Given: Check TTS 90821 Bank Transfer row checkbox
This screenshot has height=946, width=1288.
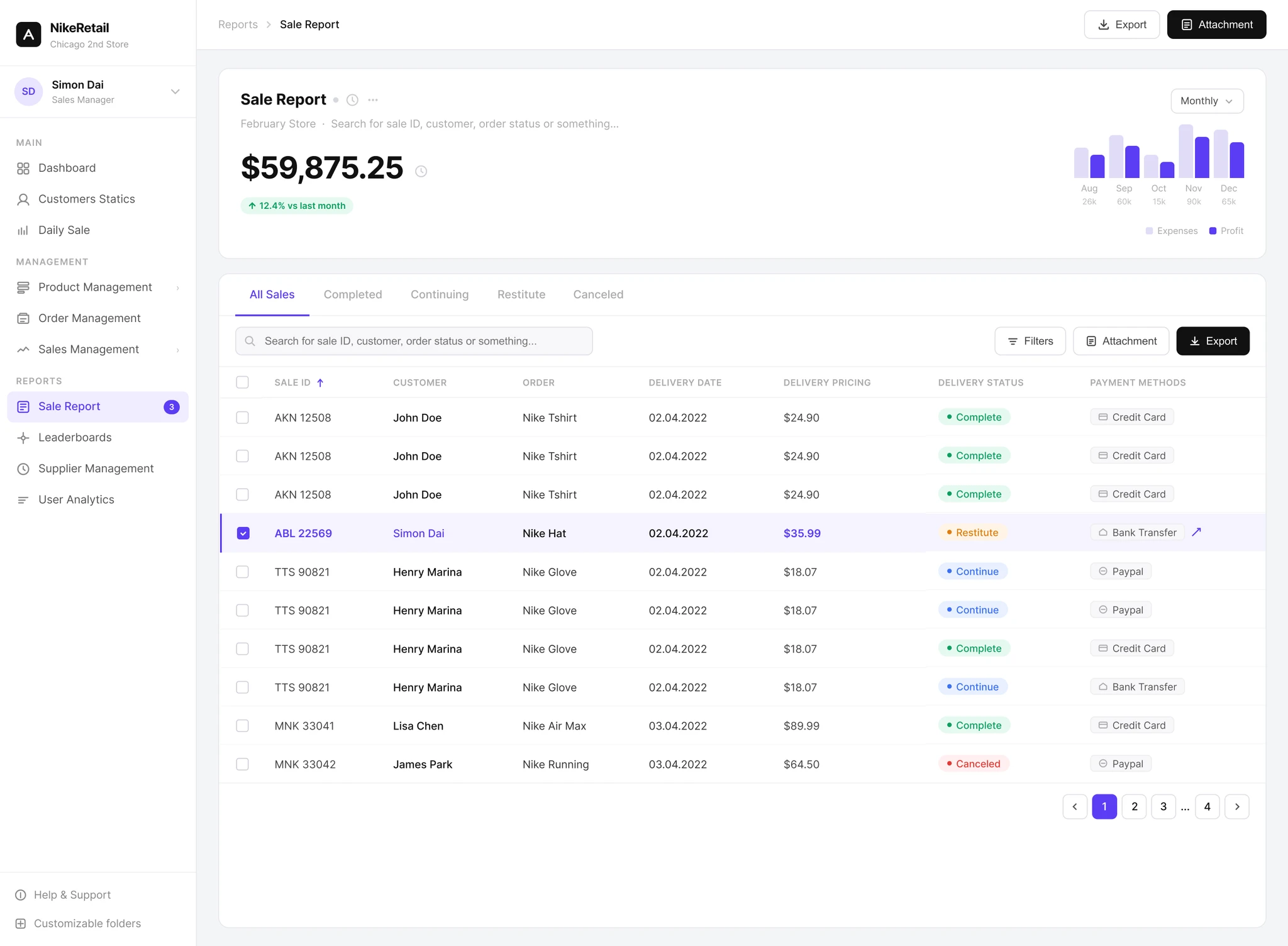Looking at the screenshot, I should tap(242, 687).
